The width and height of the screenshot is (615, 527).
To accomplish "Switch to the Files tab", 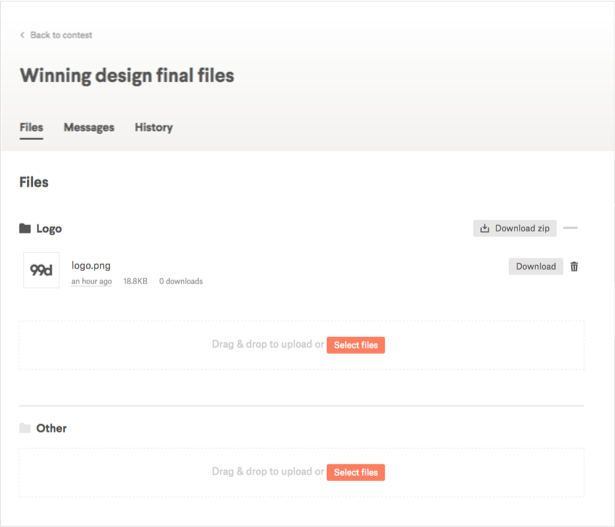I will tap(31, 128).
